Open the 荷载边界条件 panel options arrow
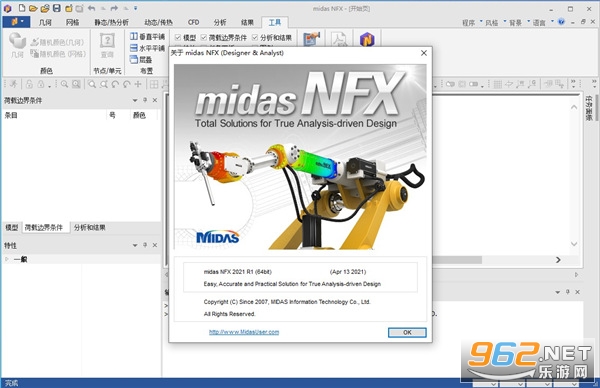This screenshot has height=388, width=600. [135, 100]
